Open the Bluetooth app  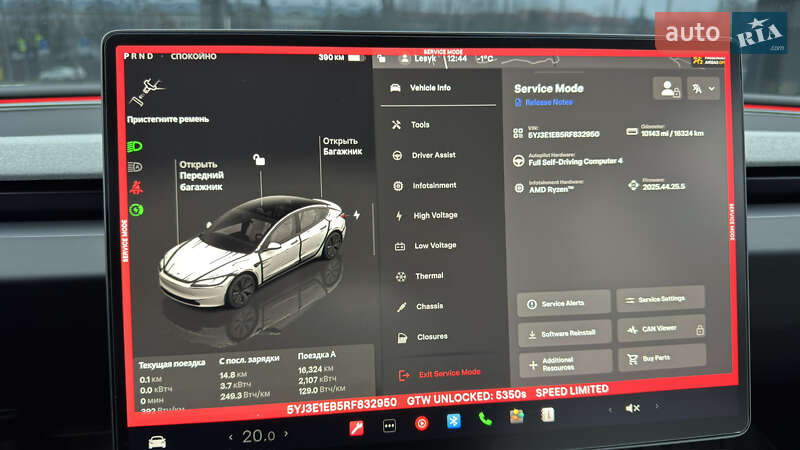click(x=454, y=421)
